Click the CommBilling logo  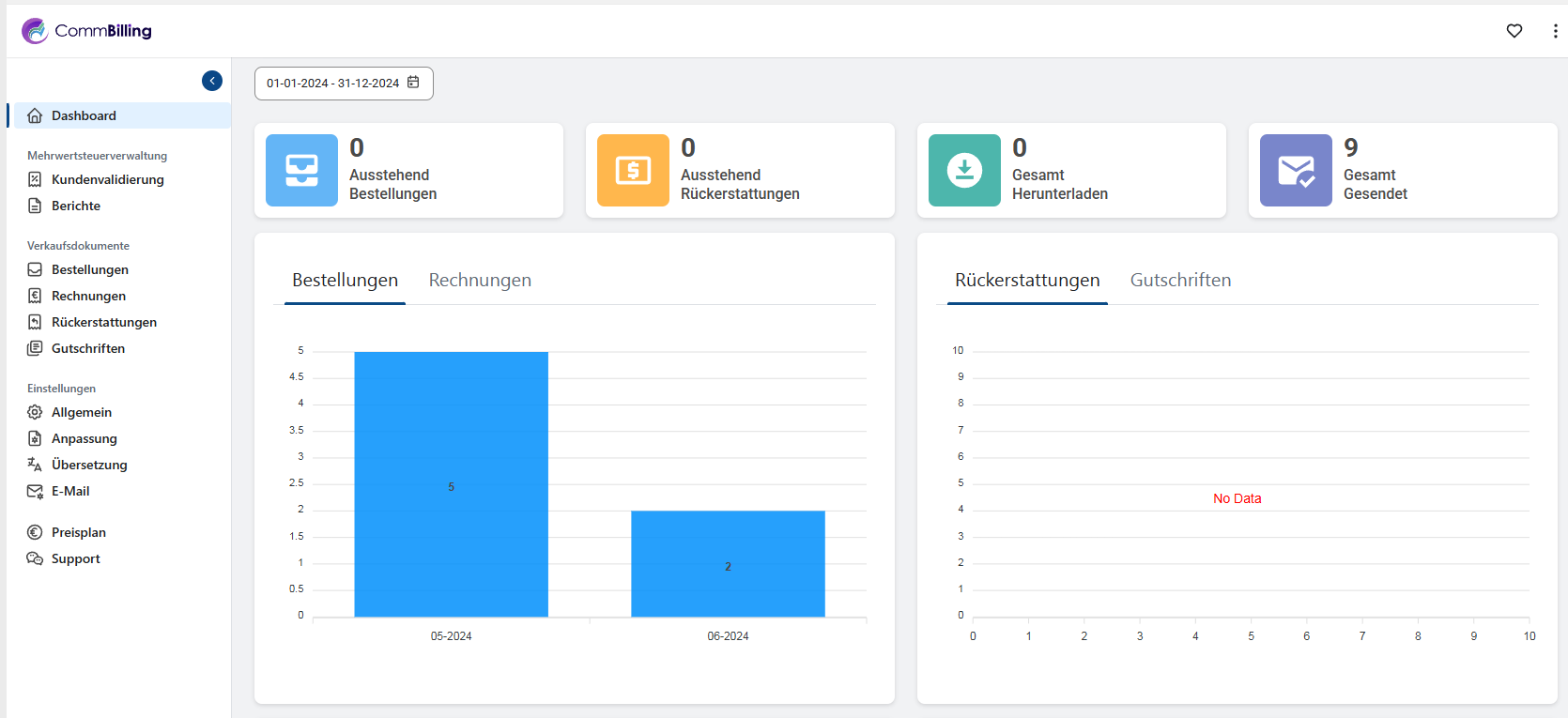coord(86,31)
